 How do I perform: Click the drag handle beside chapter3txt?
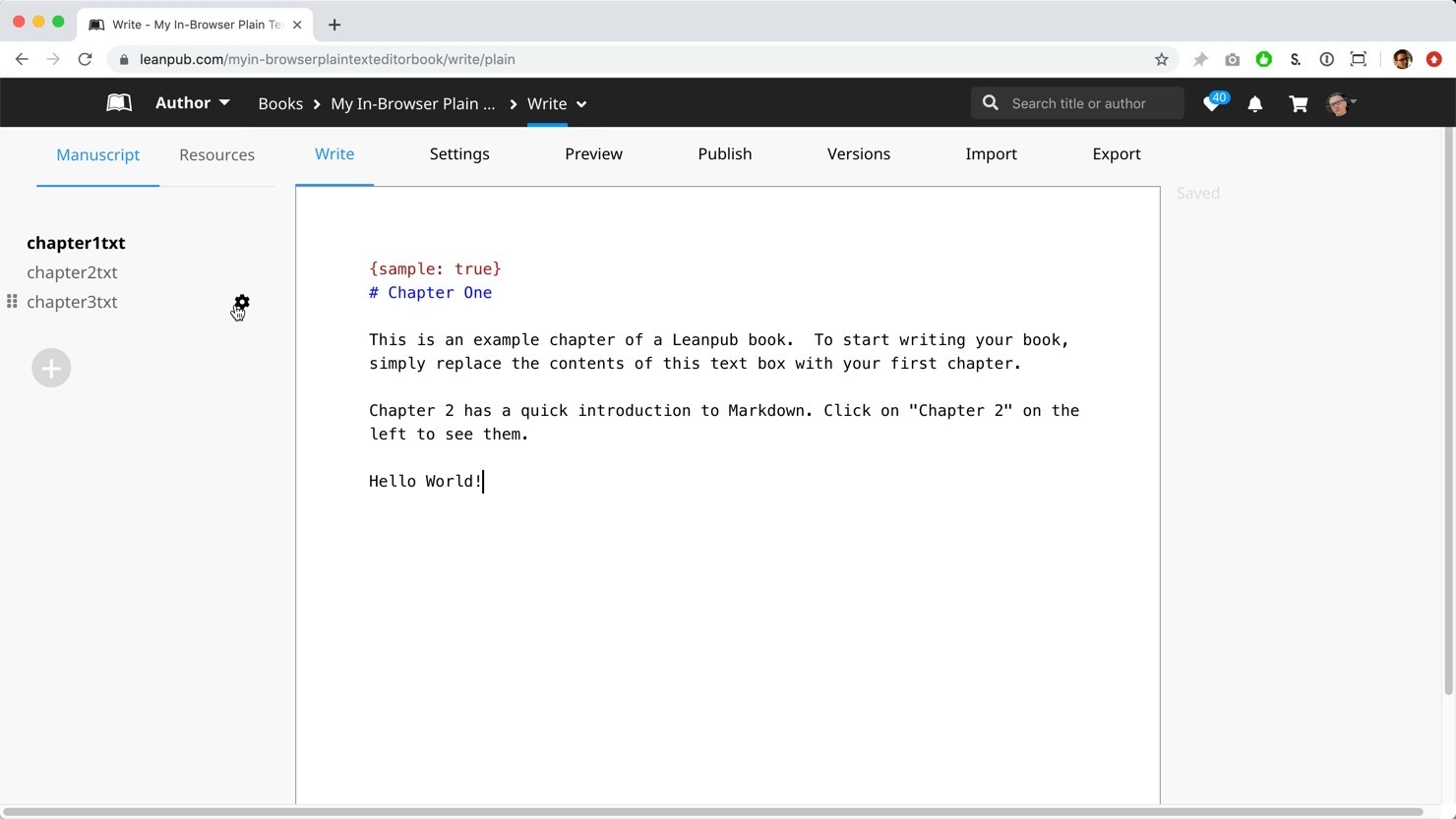pos(12,302)
